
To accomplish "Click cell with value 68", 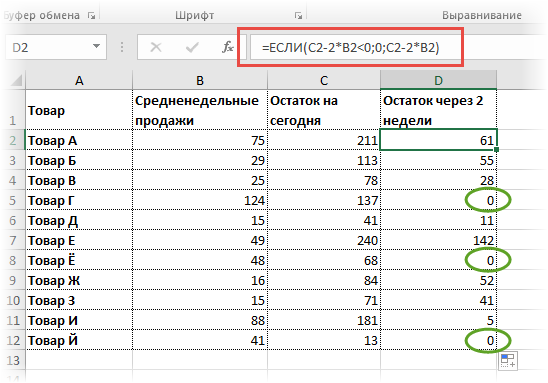I will (324, 260).
